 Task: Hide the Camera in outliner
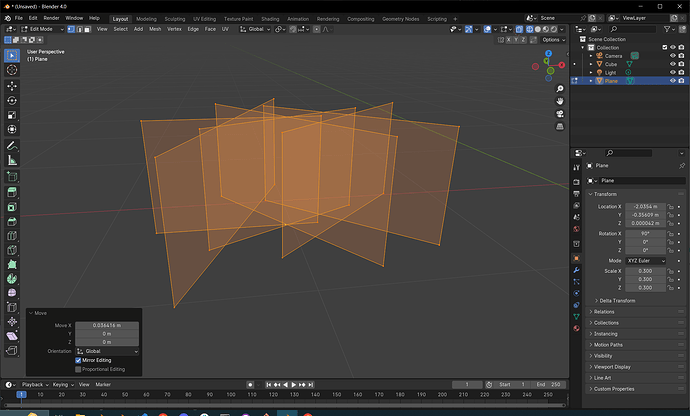tap(672, 56)
